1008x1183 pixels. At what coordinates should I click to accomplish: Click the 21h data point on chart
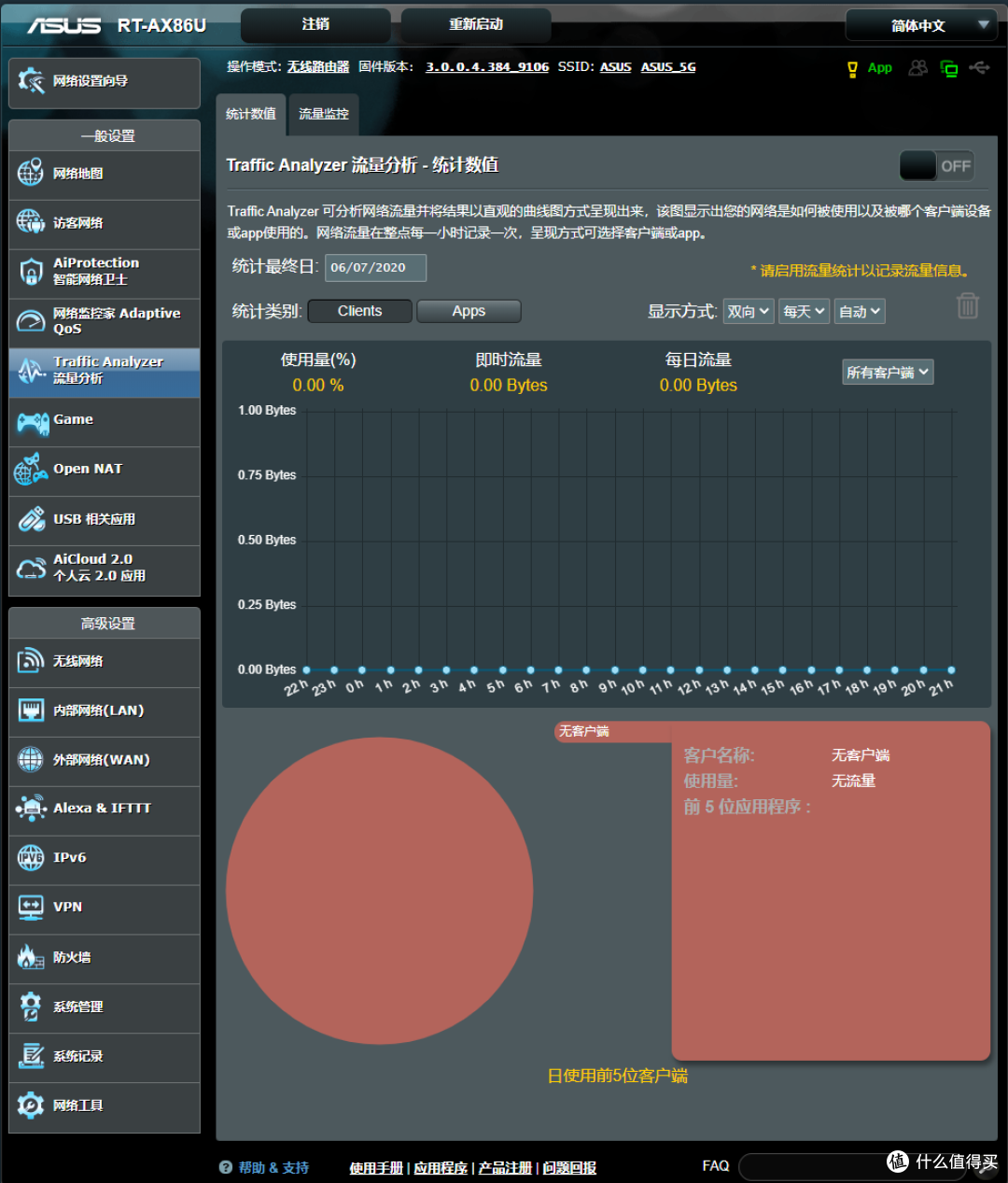pyautogui.click(x=951, y=669)
